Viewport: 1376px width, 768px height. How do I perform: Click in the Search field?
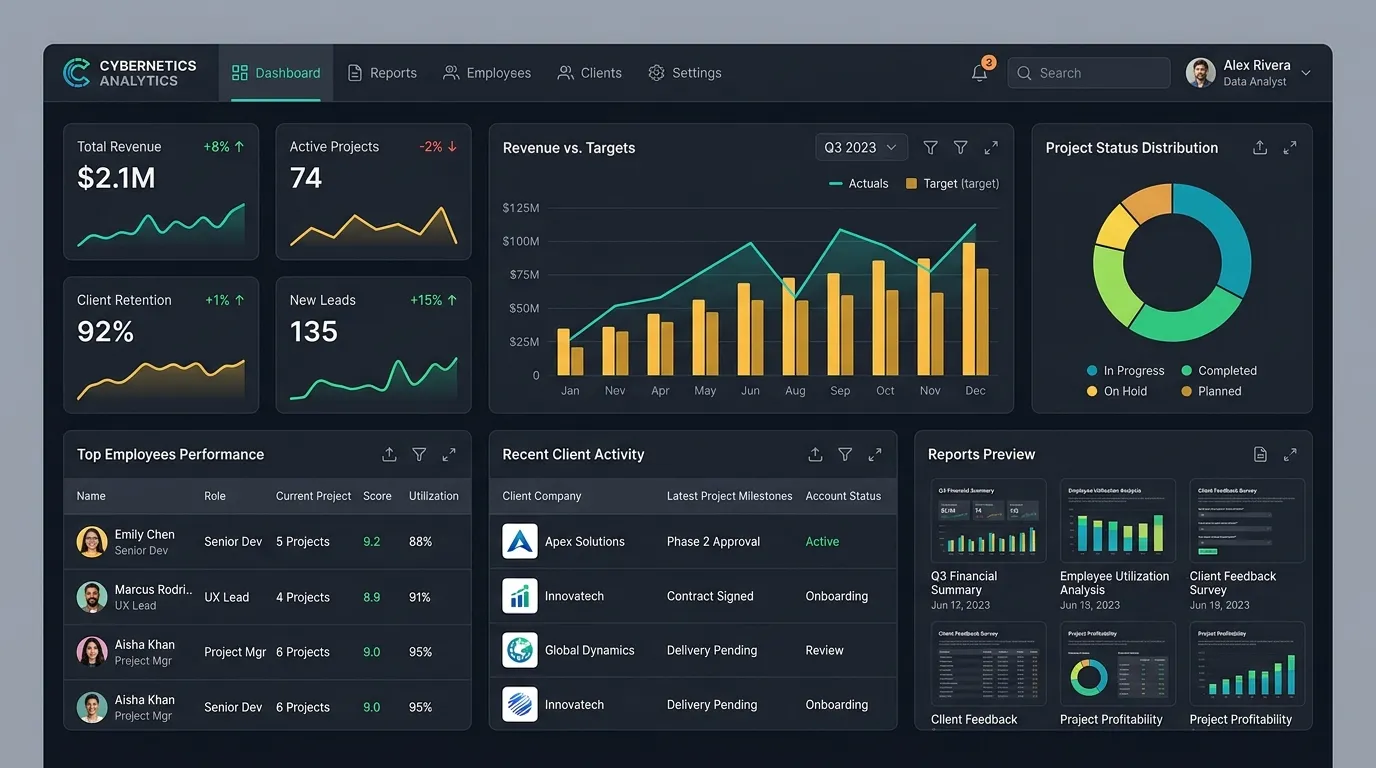[x=1089, y=73]
